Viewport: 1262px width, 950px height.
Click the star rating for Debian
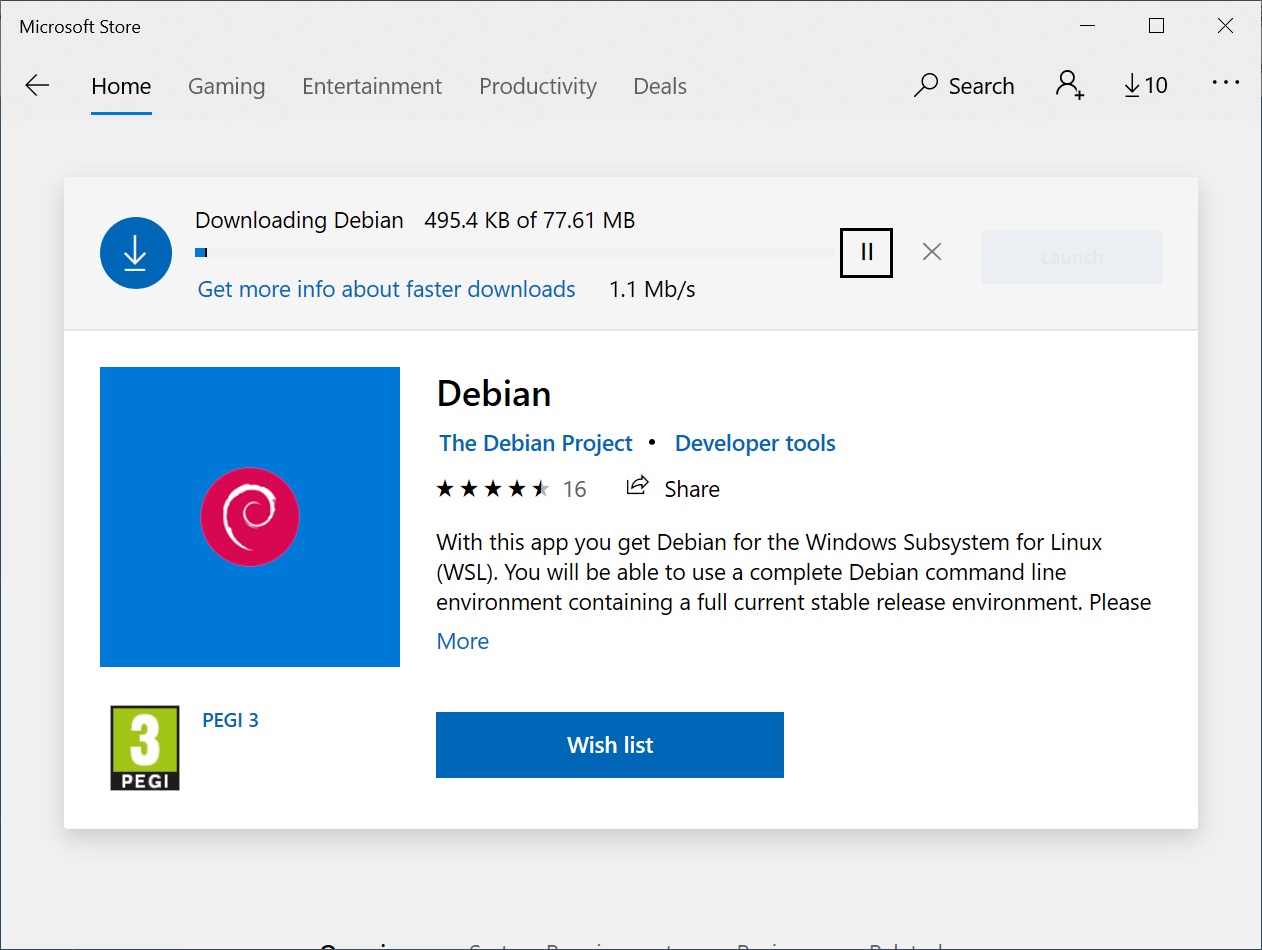[x=493, y=489]
